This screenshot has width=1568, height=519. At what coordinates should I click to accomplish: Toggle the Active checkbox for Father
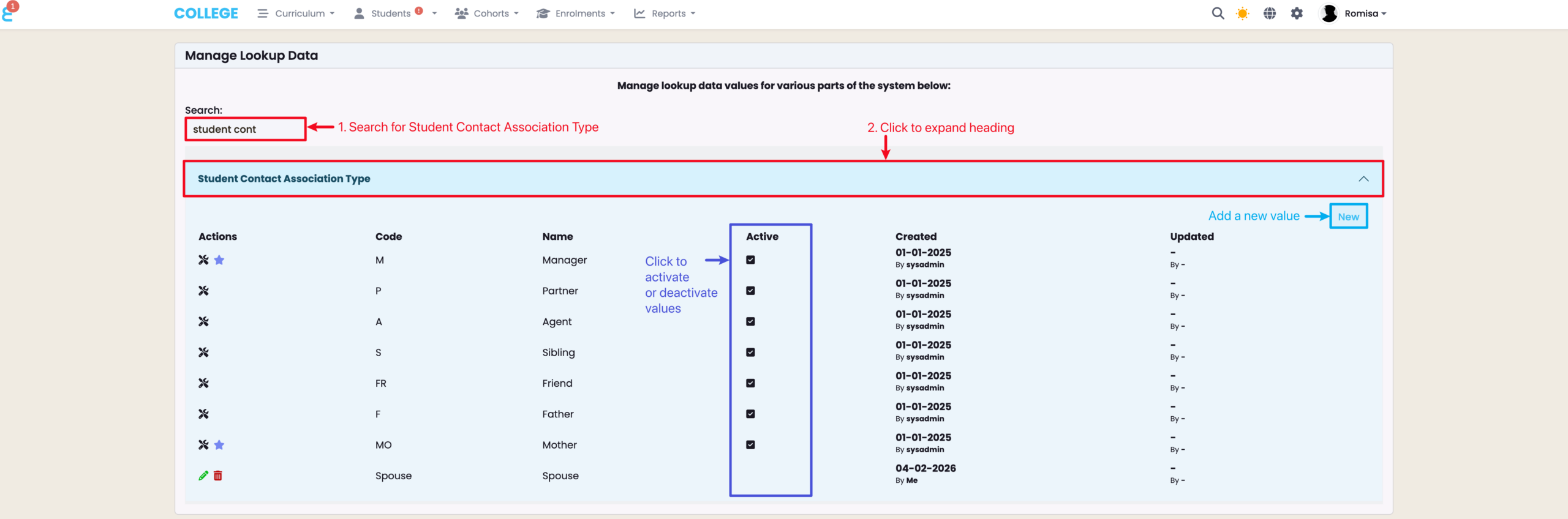750,414
